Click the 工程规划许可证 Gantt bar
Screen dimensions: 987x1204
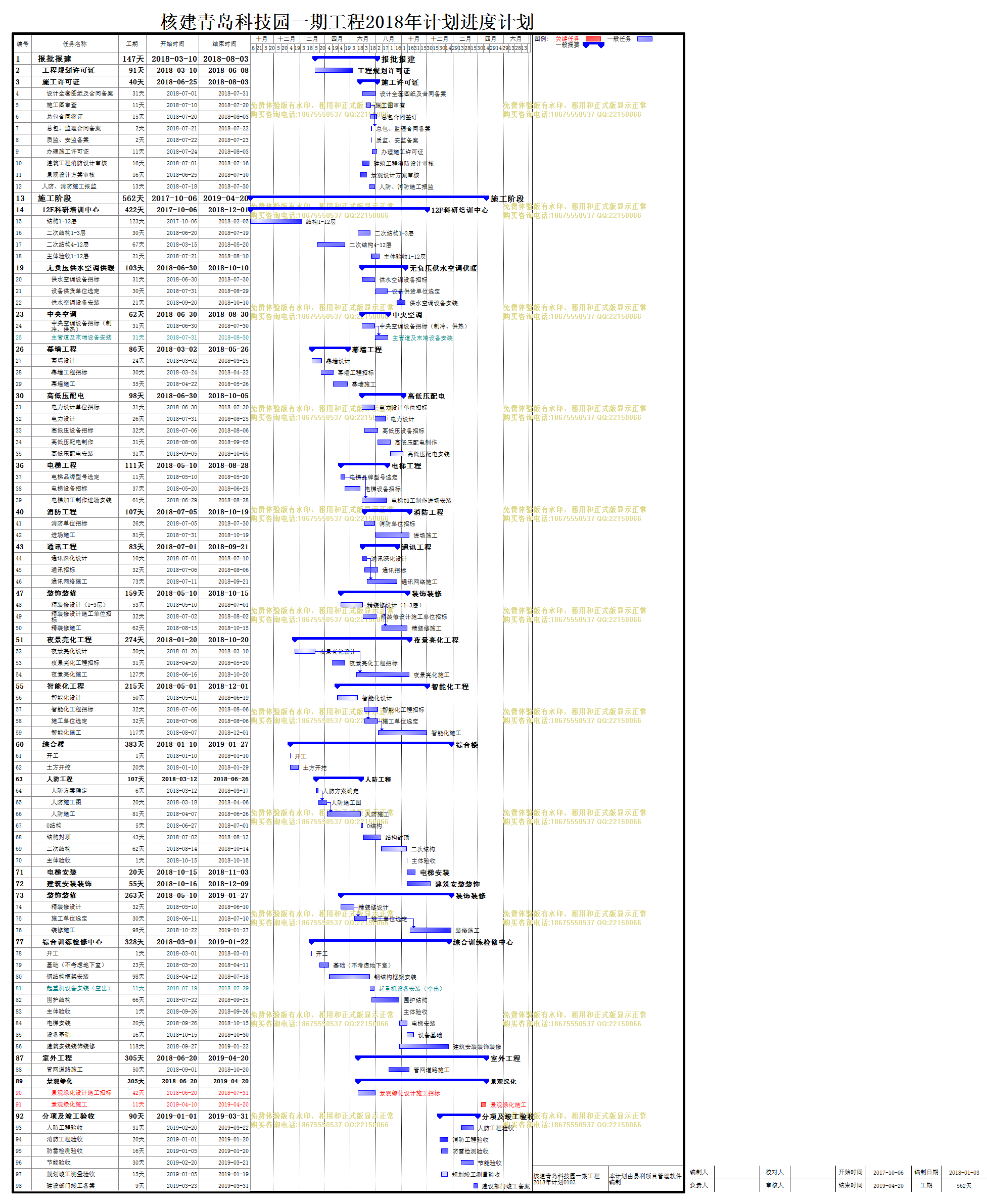[x=335, y=70]
